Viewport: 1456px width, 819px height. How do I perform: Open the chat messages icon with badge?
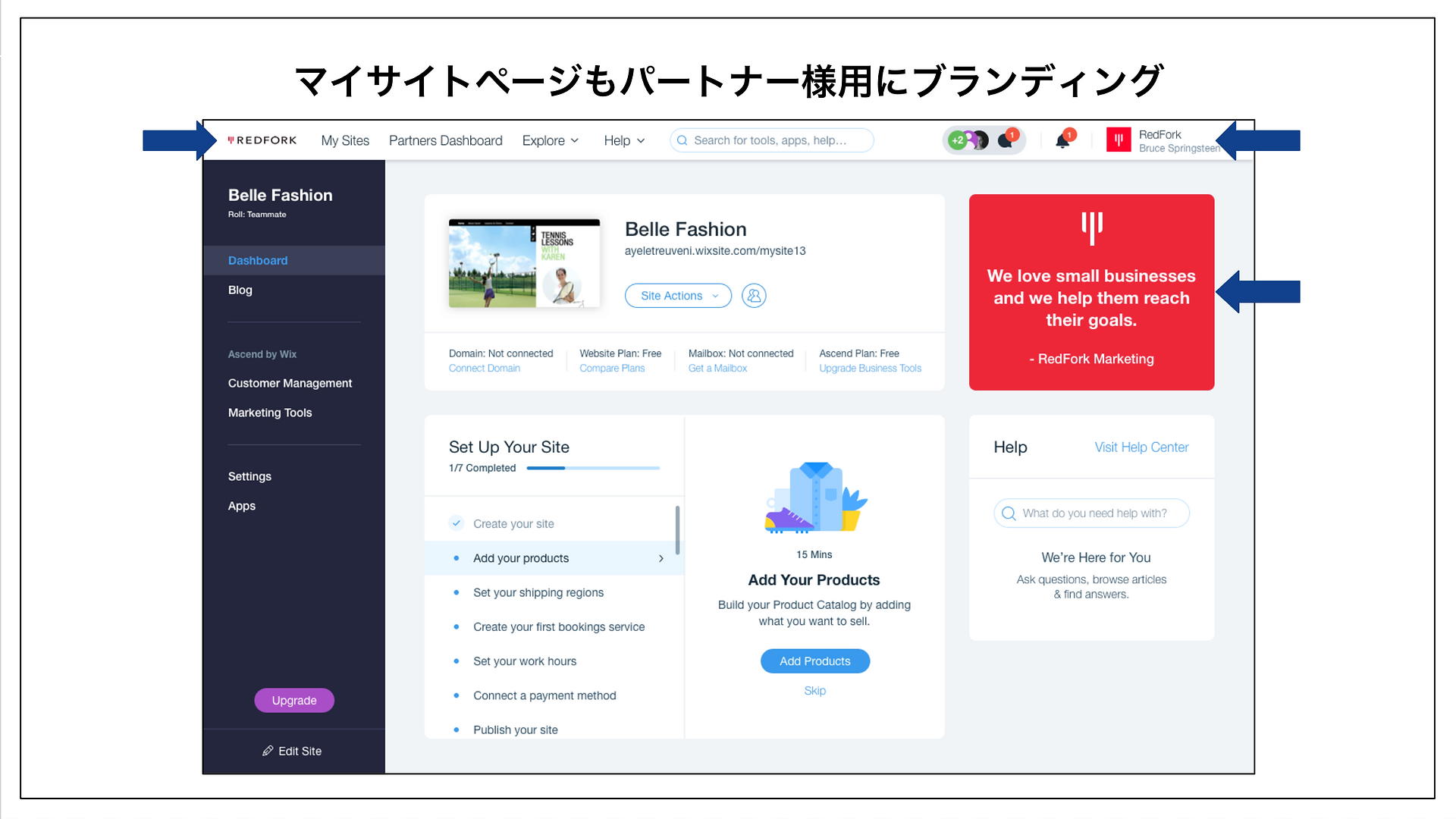pos(1006,140)
